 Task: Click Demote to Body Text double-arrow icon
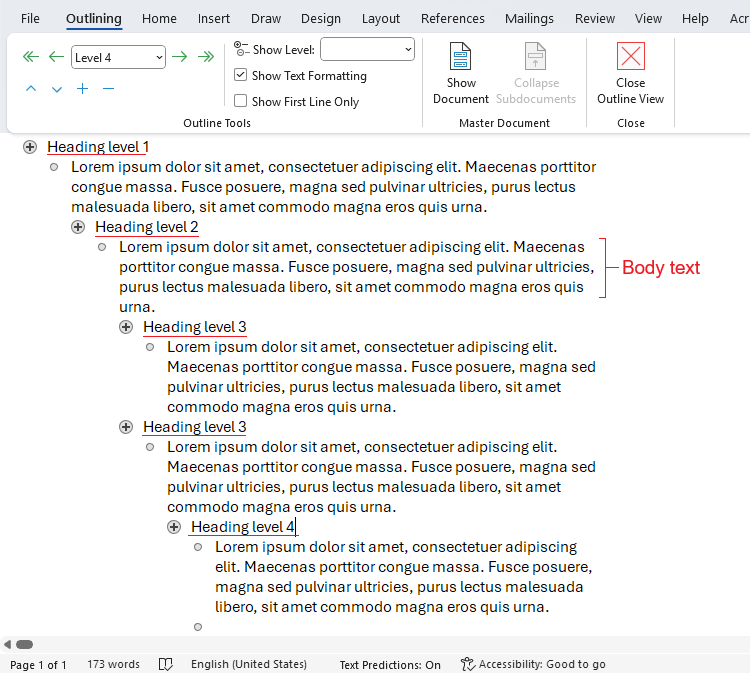pyautogui.click(x=206, y=57)
